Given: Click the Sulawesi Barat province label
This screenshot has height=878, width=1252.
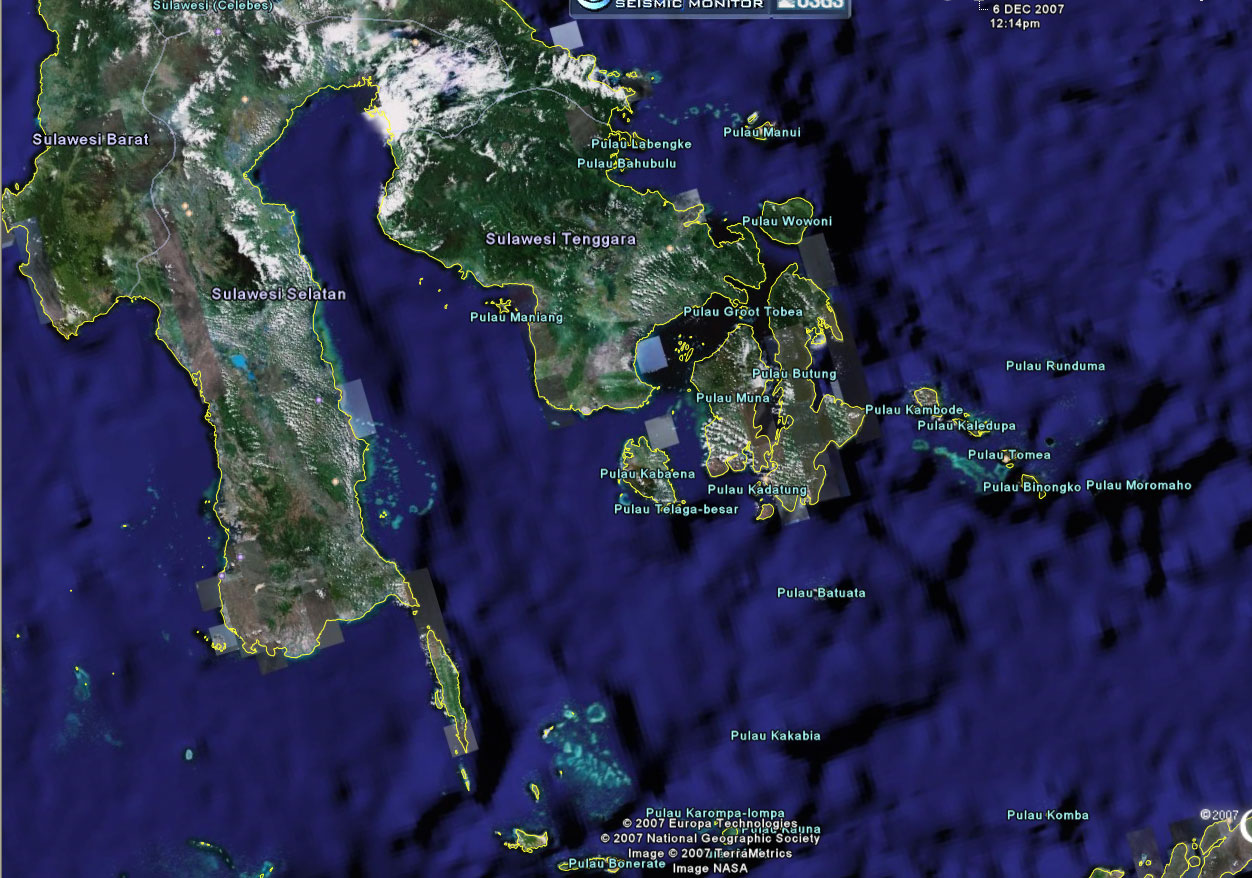Looking at the screenshot, I should [90, 140].
